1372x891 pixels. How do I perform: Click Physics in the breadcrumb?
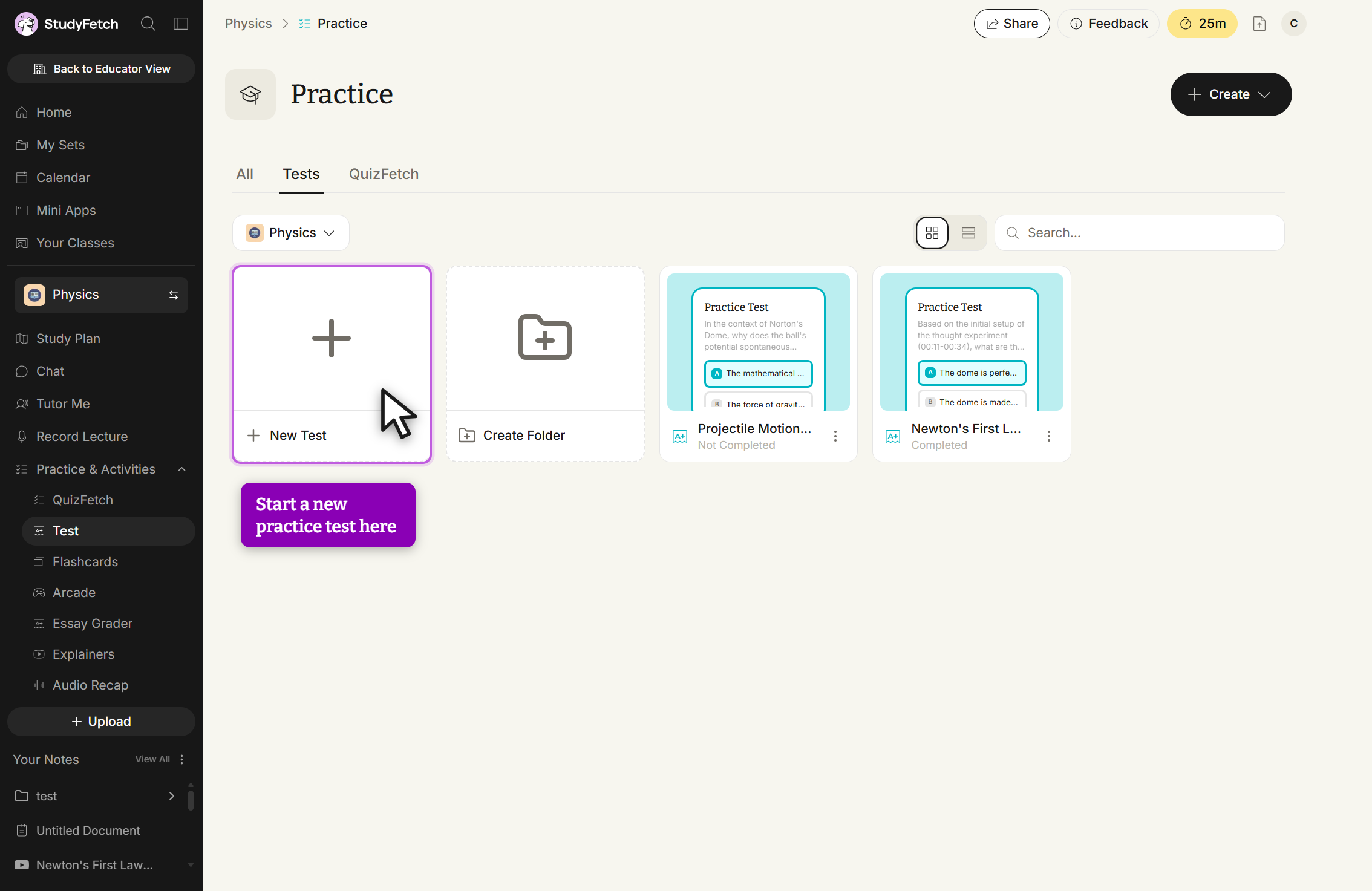248,24
